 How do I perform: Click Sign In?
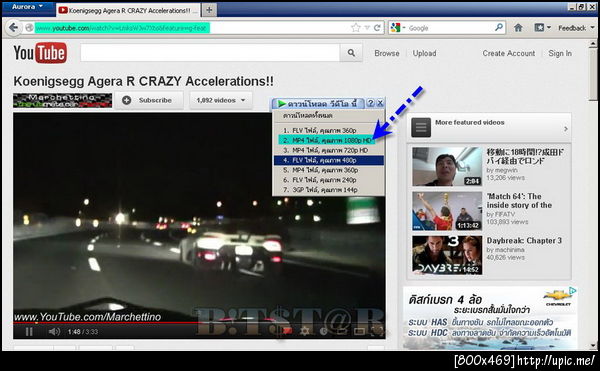(x=560, y=53)
